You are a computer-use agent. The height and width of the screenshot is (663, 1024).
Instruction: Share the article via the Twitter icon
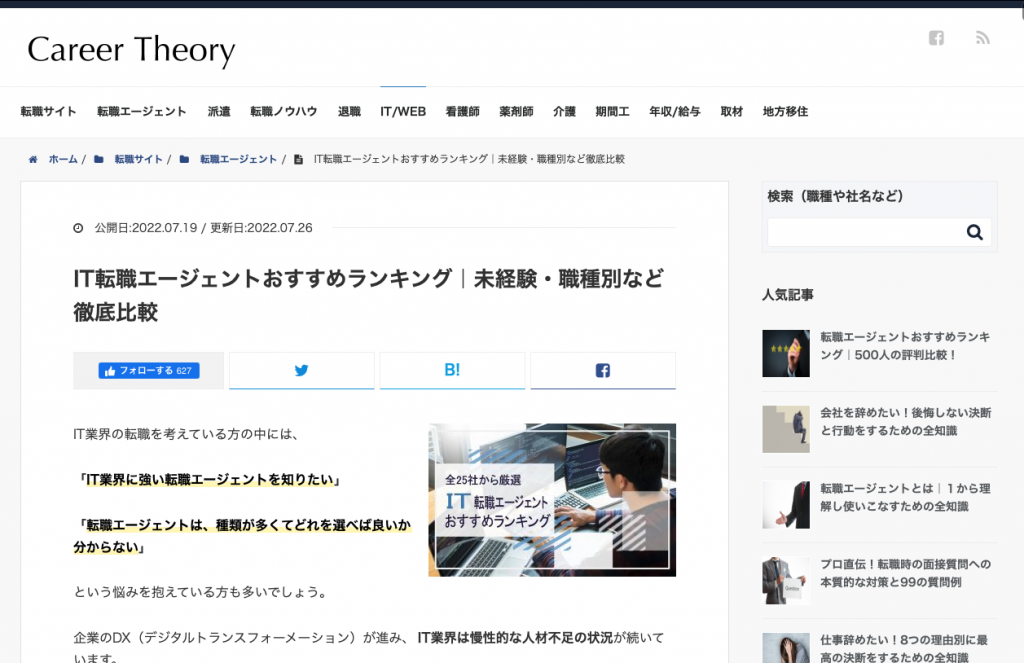[301, 370]
